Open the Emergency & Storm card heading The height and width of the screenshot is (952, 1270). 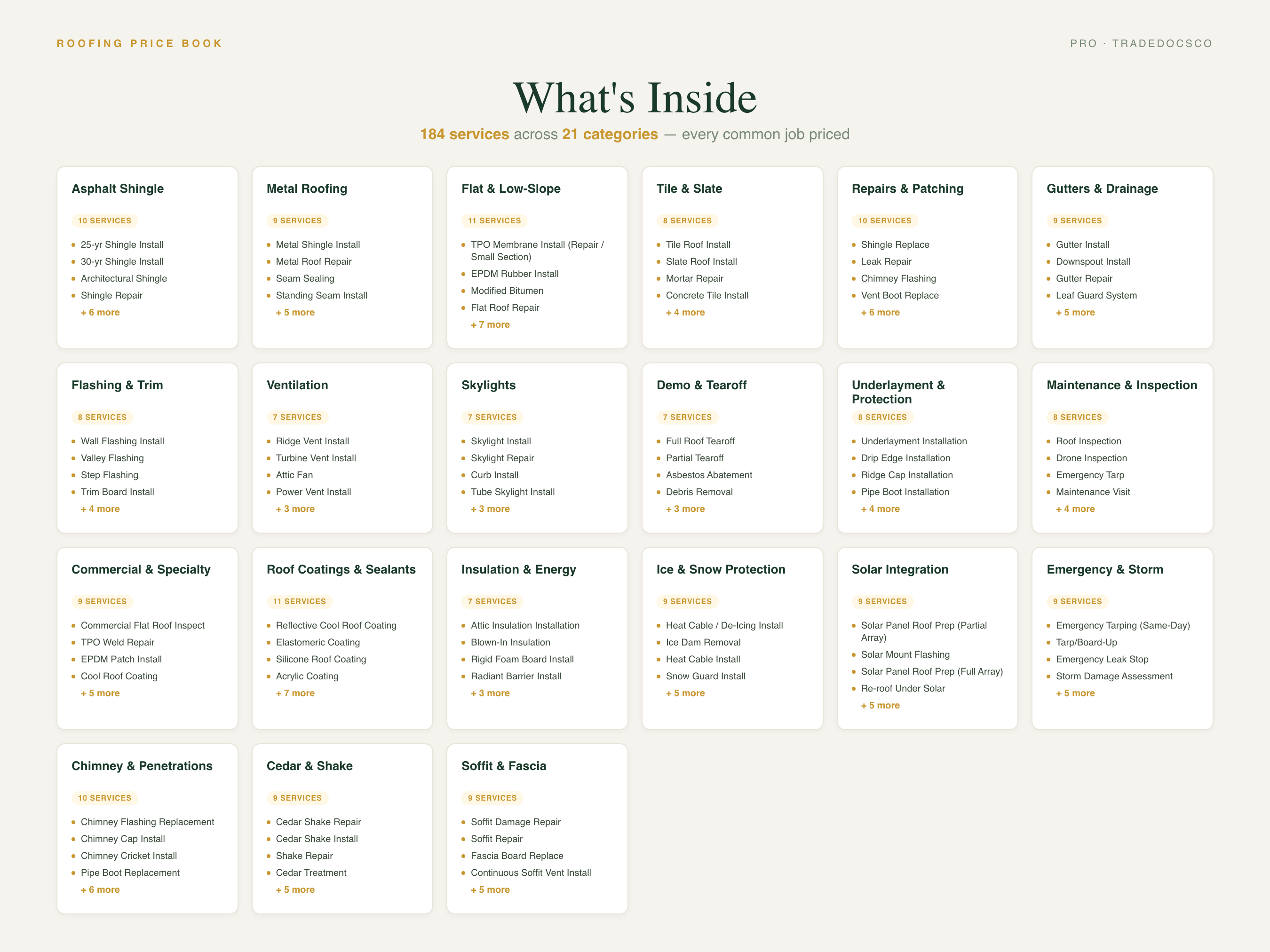pyautogui.click(x=1104, y=569)
